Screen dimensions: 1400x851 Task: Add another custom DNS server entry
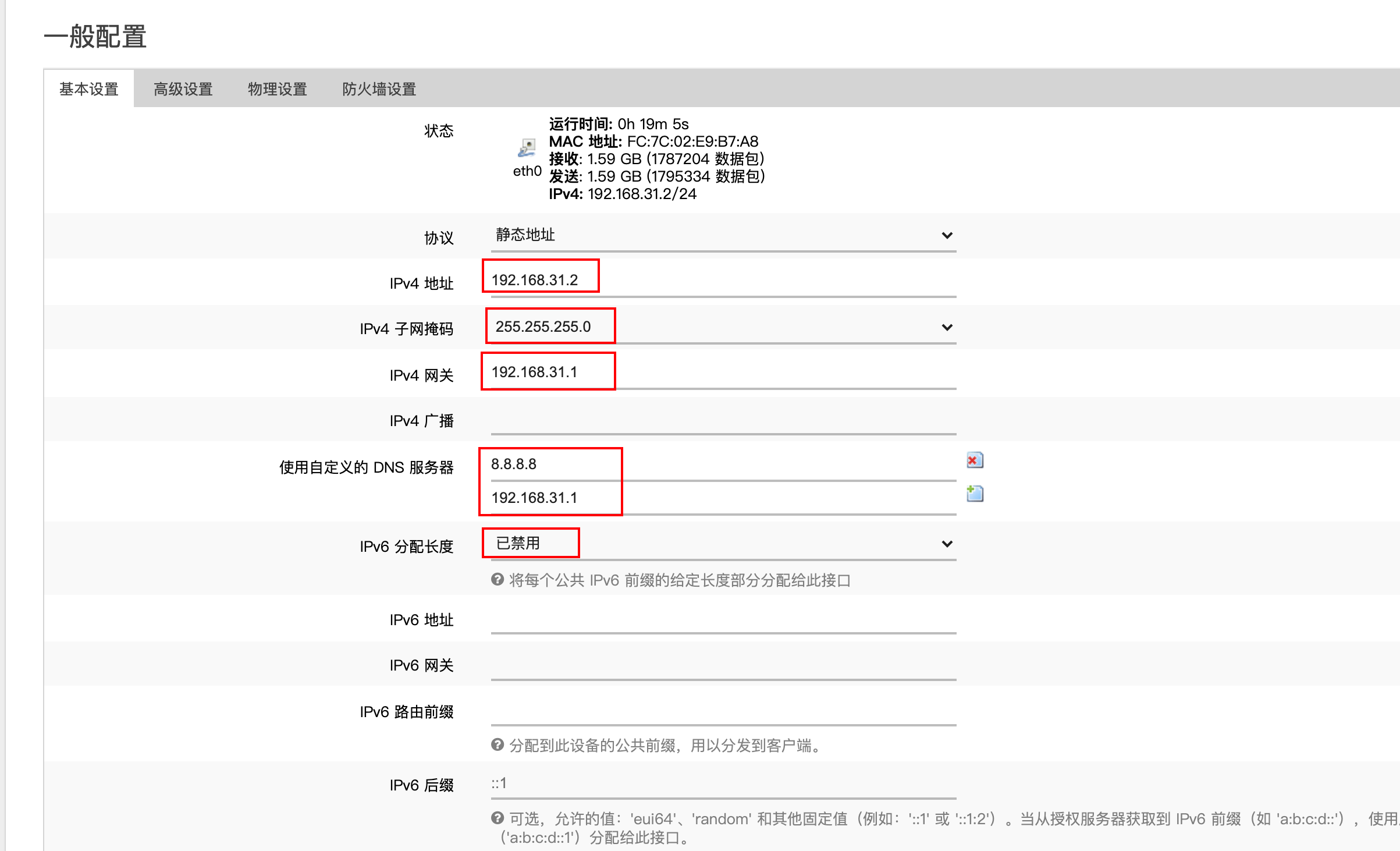click(x=975, y=494)
